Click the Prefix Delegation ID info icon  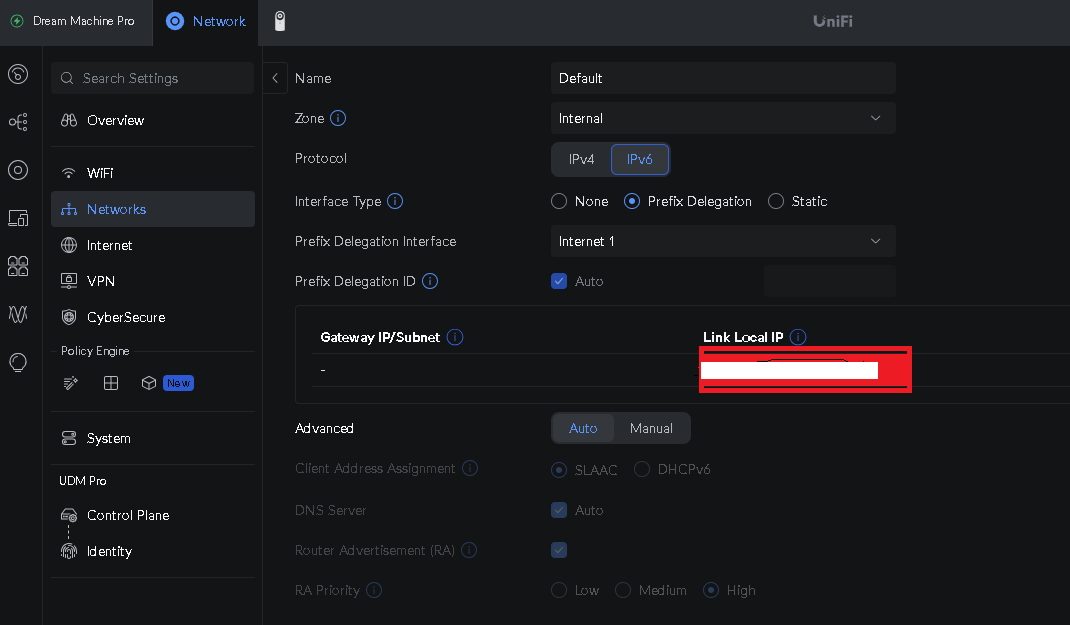point(430,281)
